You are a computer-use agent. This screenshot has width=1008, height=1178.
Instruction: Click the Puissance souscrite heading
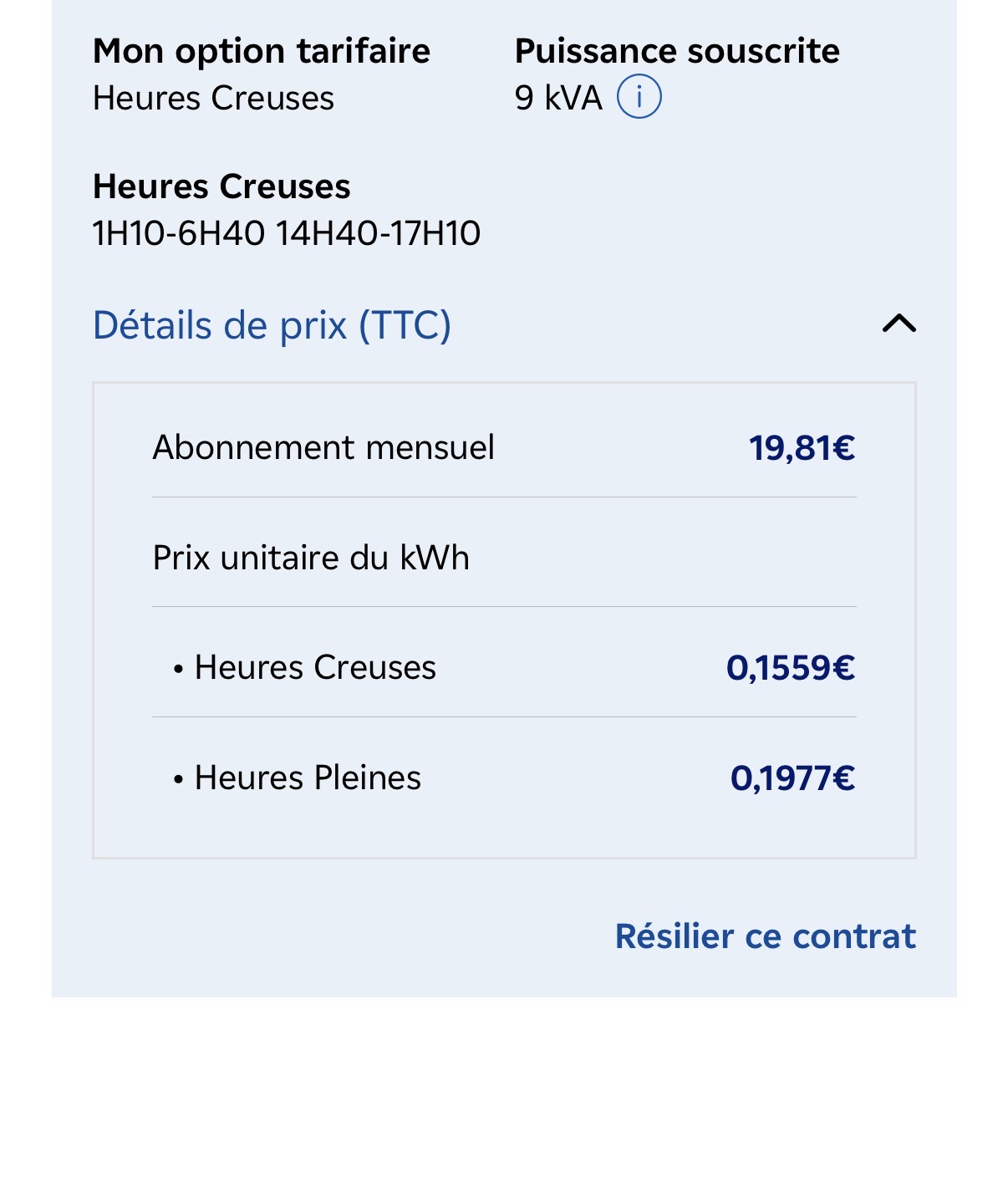tap(676, 52)
